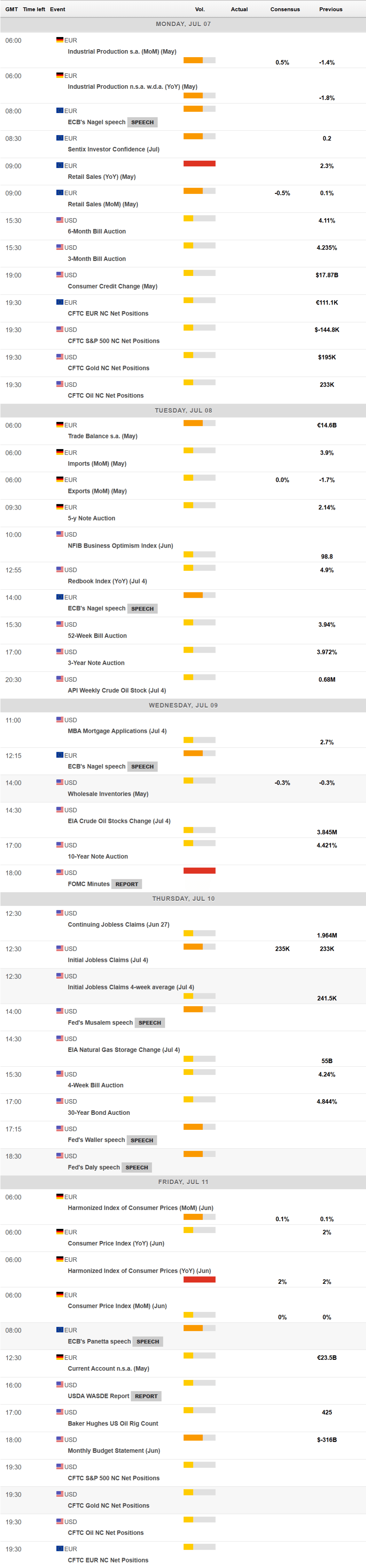This screenshot has height=1568, width=366.
Task: Click the US flag above Consumer Credit Change
Action: click(x=60, y=275)
